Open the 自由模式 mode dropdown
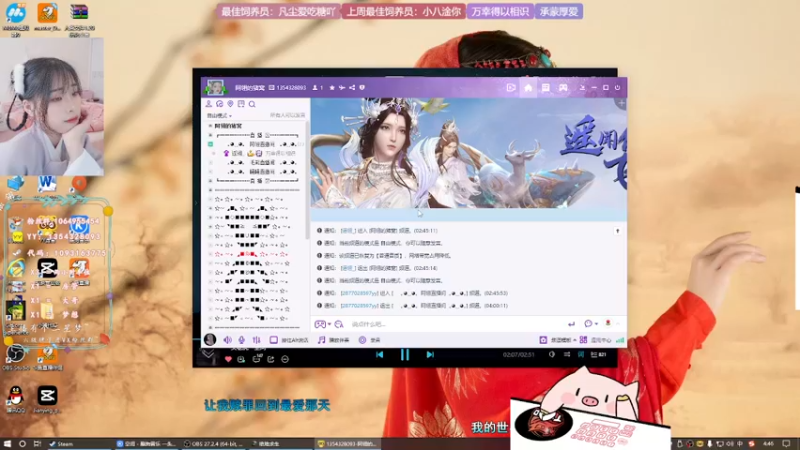The image size is (800, 450). (x=219, y=116)
